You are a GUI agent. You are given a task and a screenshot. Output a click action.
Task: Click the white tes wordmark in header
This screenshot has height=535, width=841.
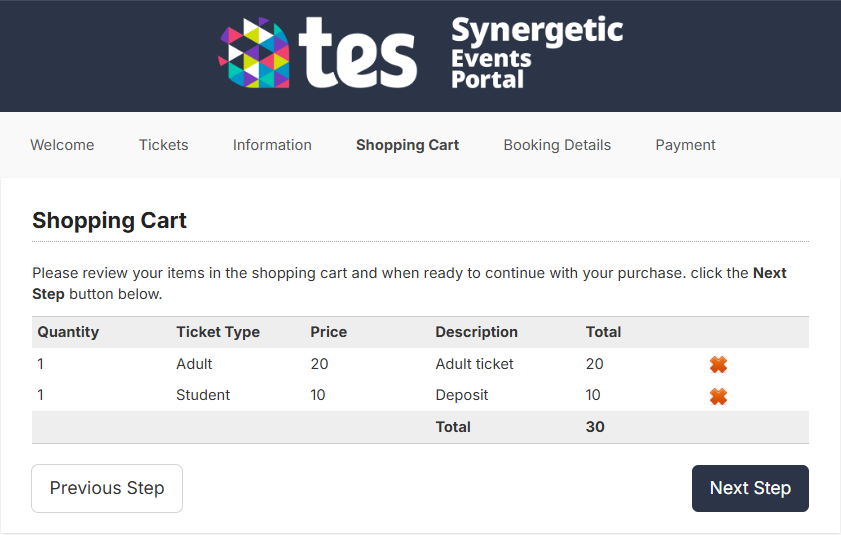357,52
